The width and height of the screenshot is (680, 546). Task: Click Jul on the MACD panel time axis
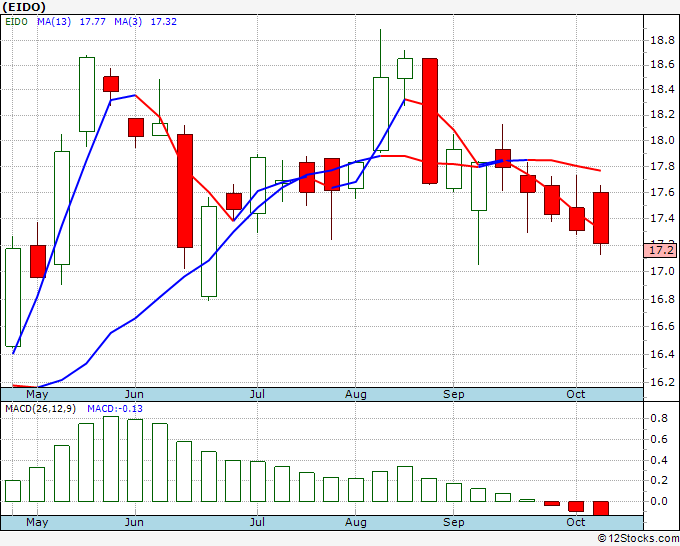(257, 522)
